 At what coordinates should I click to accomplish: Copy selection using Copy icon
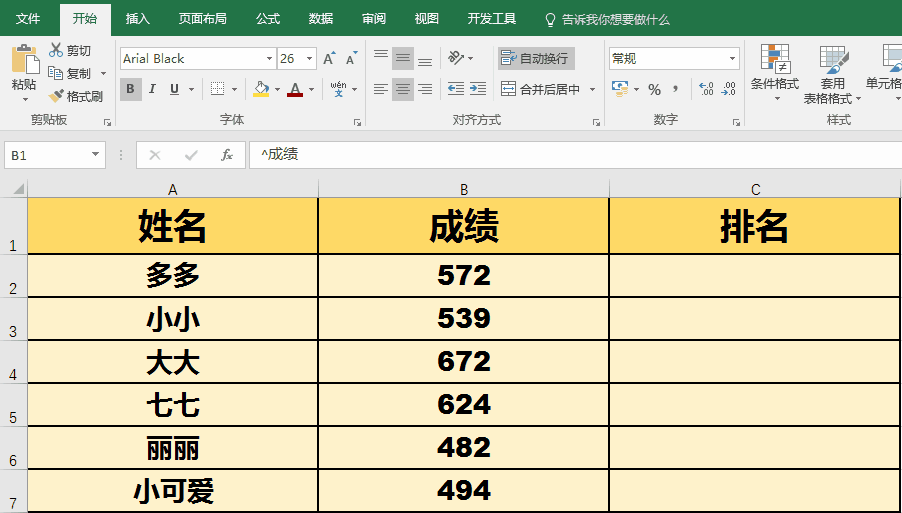(x=55, y=73)
